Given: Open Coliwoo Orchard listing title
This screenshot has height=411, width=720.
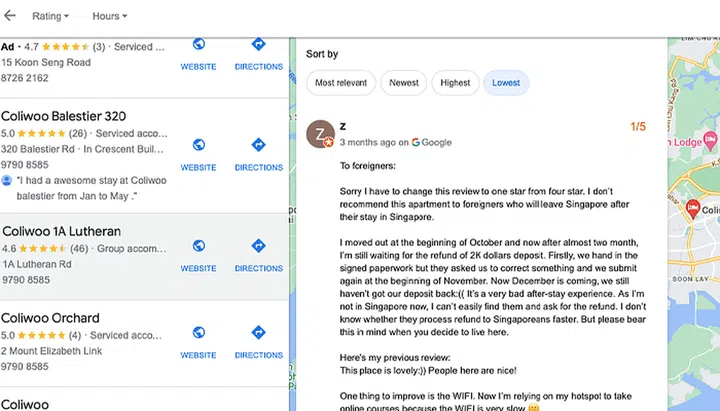Looking at the screenshot, I should 50,317.
